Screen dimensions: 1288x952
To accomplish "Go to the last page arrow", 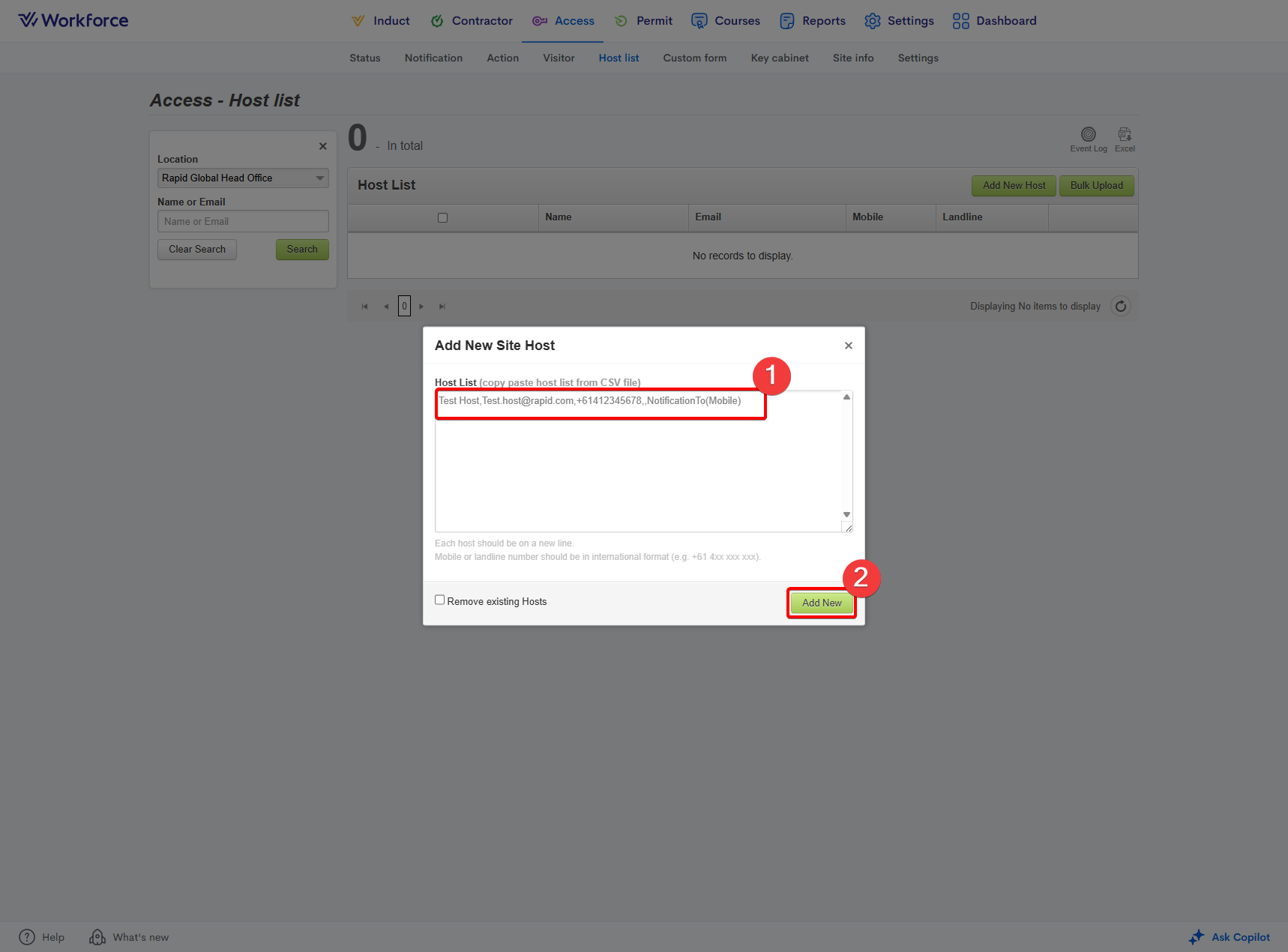I will [x=442, y=307].
